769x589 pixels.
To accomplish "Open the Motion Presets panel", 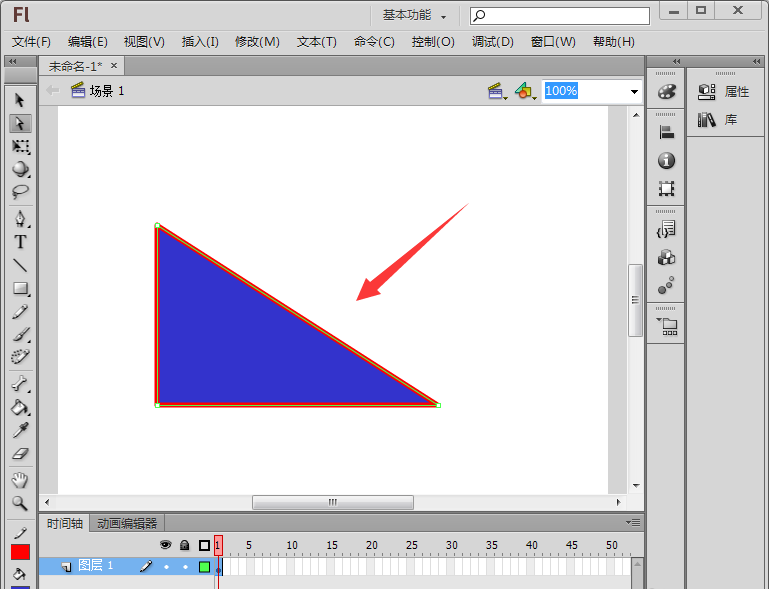I will click(x=666, y=285).
